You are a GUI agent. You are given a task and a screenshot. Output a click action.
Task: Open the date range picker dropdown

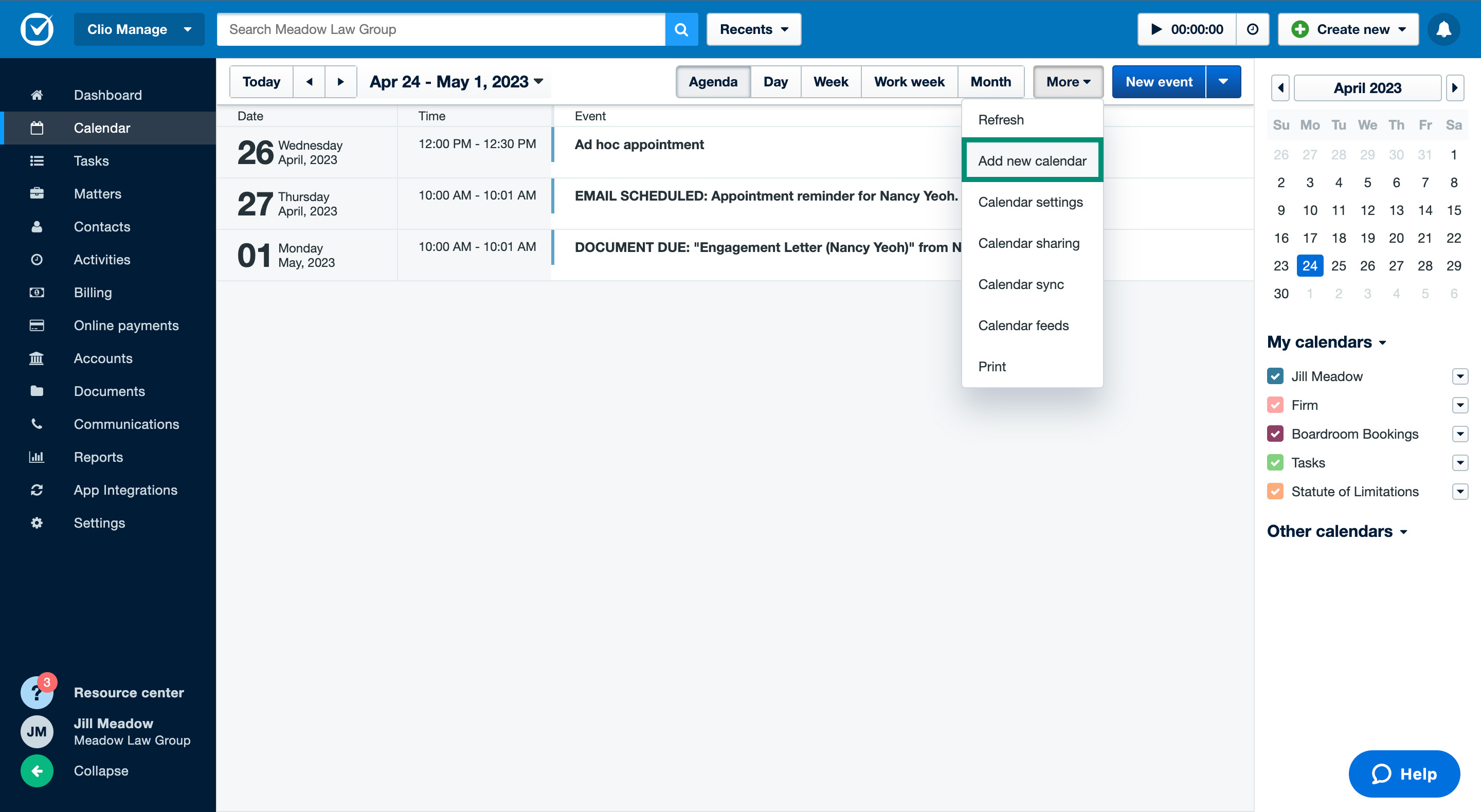tap(457, 82)
